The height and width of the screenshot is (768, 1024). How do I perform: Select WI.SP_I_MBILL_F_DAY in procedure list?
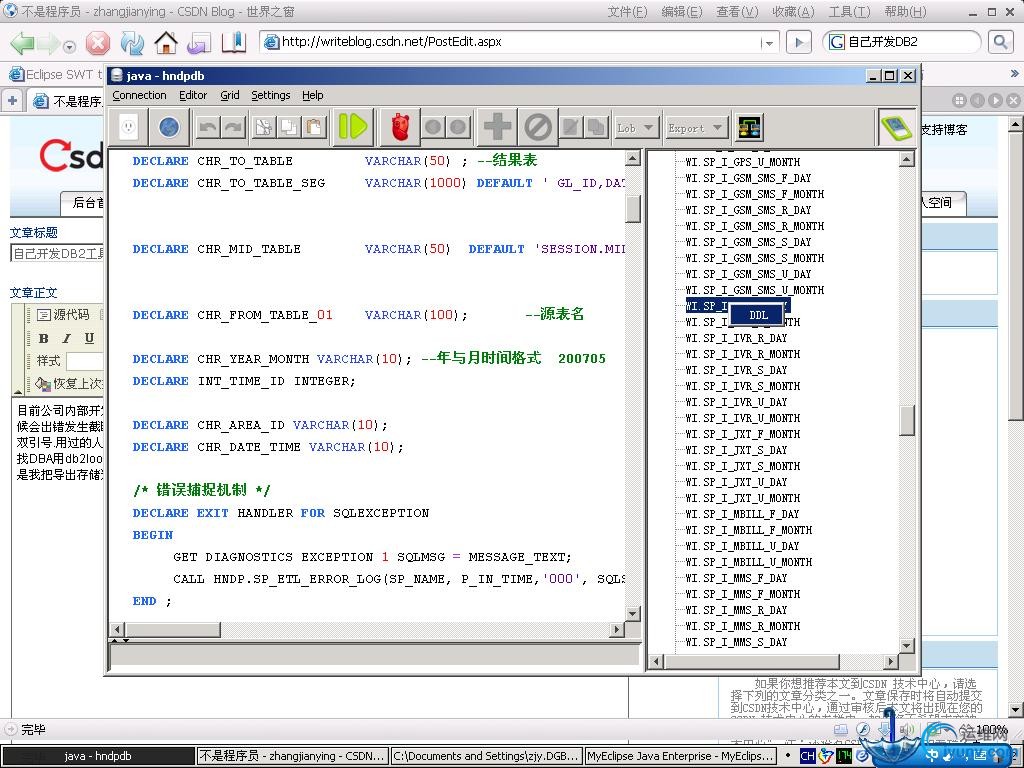742,514
